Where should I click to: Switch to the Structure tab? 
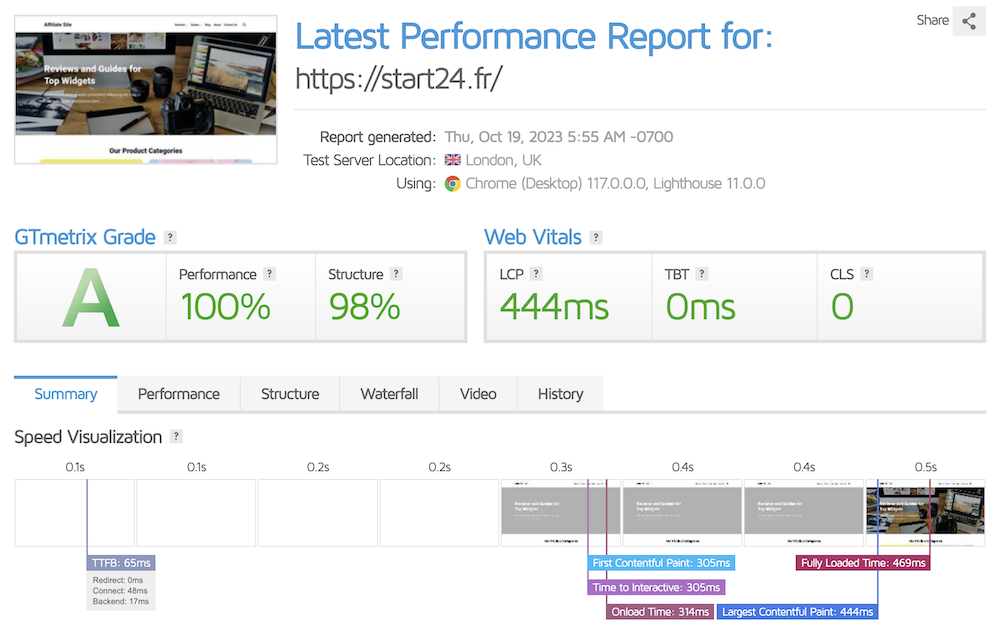tap(290, 394)
